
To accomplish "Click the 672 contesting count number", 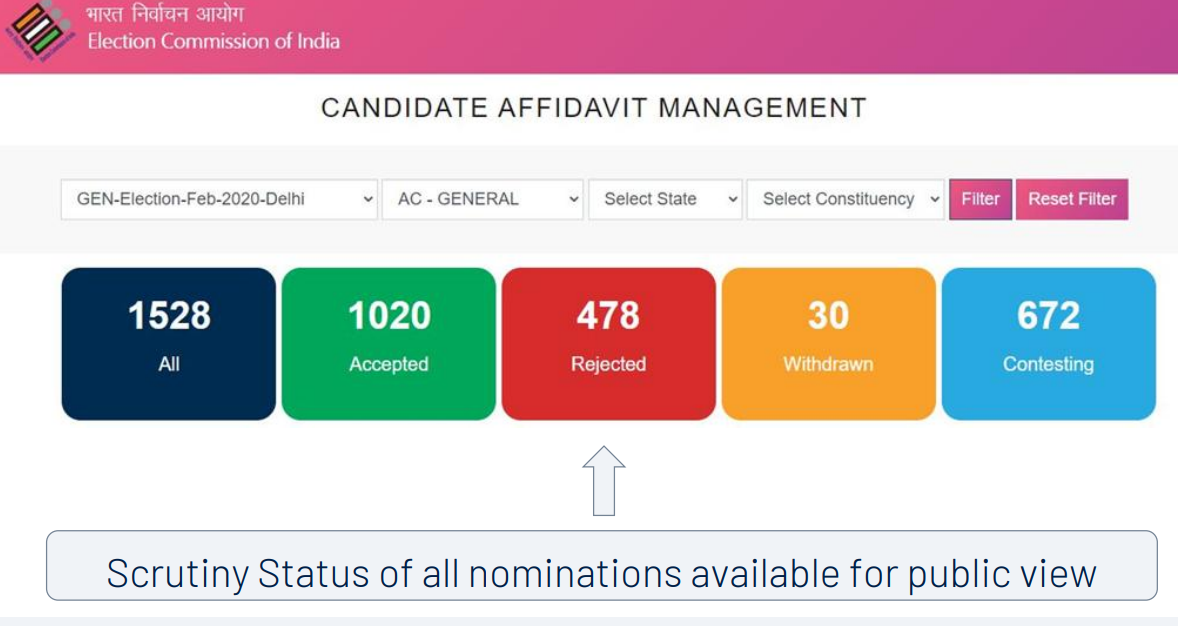I will coord(1049,316).
